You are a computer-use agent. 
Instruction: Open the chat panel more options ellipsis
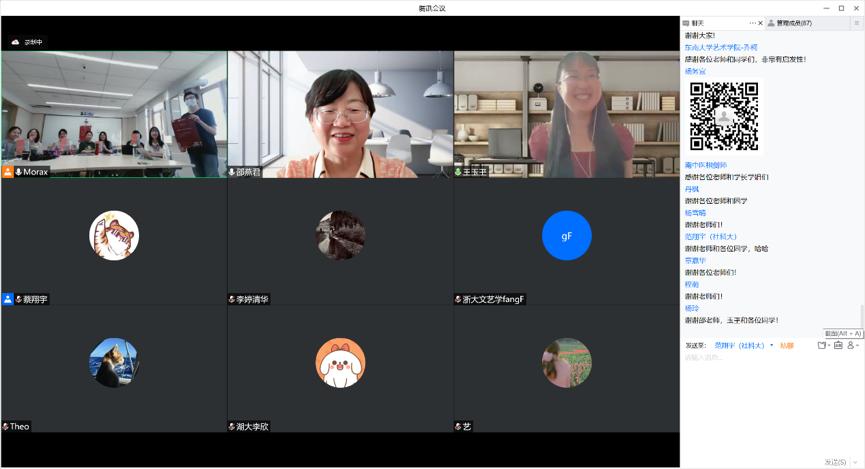click(752, 23)
